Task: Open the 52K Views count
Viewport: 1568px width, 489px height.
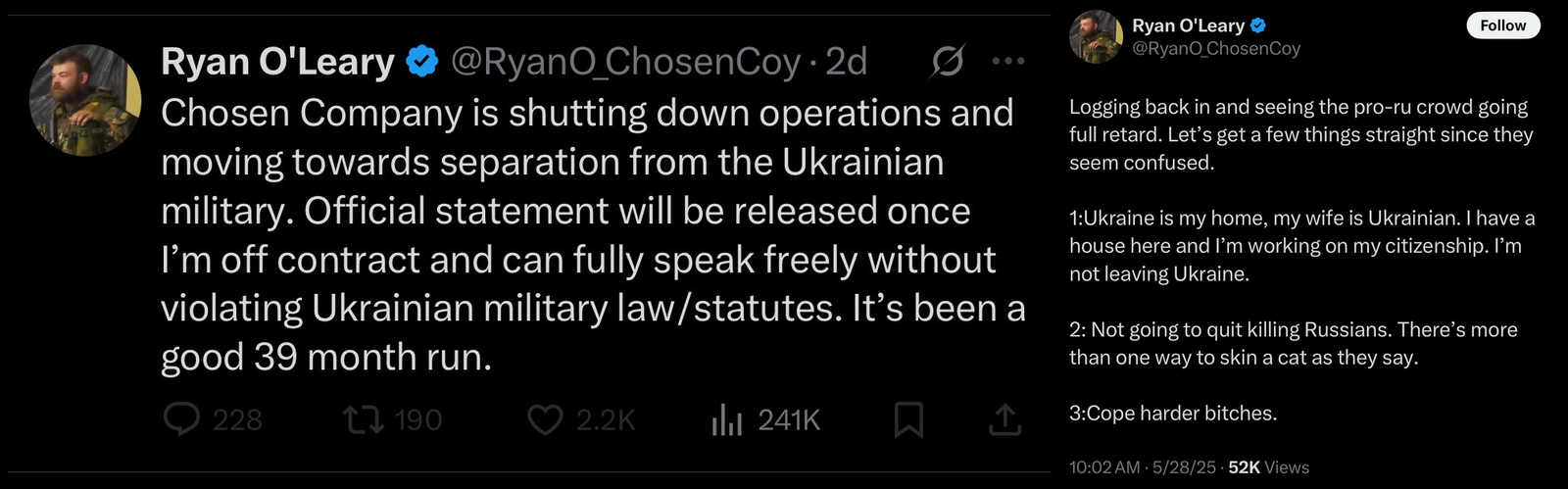Action: click(x=1268, y=467)
